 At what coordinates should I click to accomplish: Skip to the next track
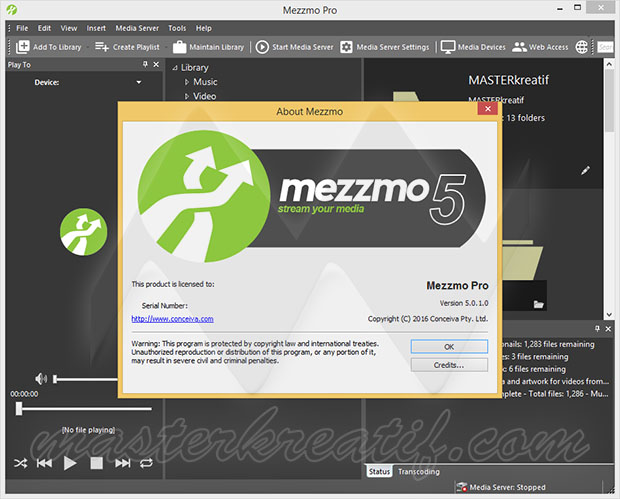click(x=123, y=463)
